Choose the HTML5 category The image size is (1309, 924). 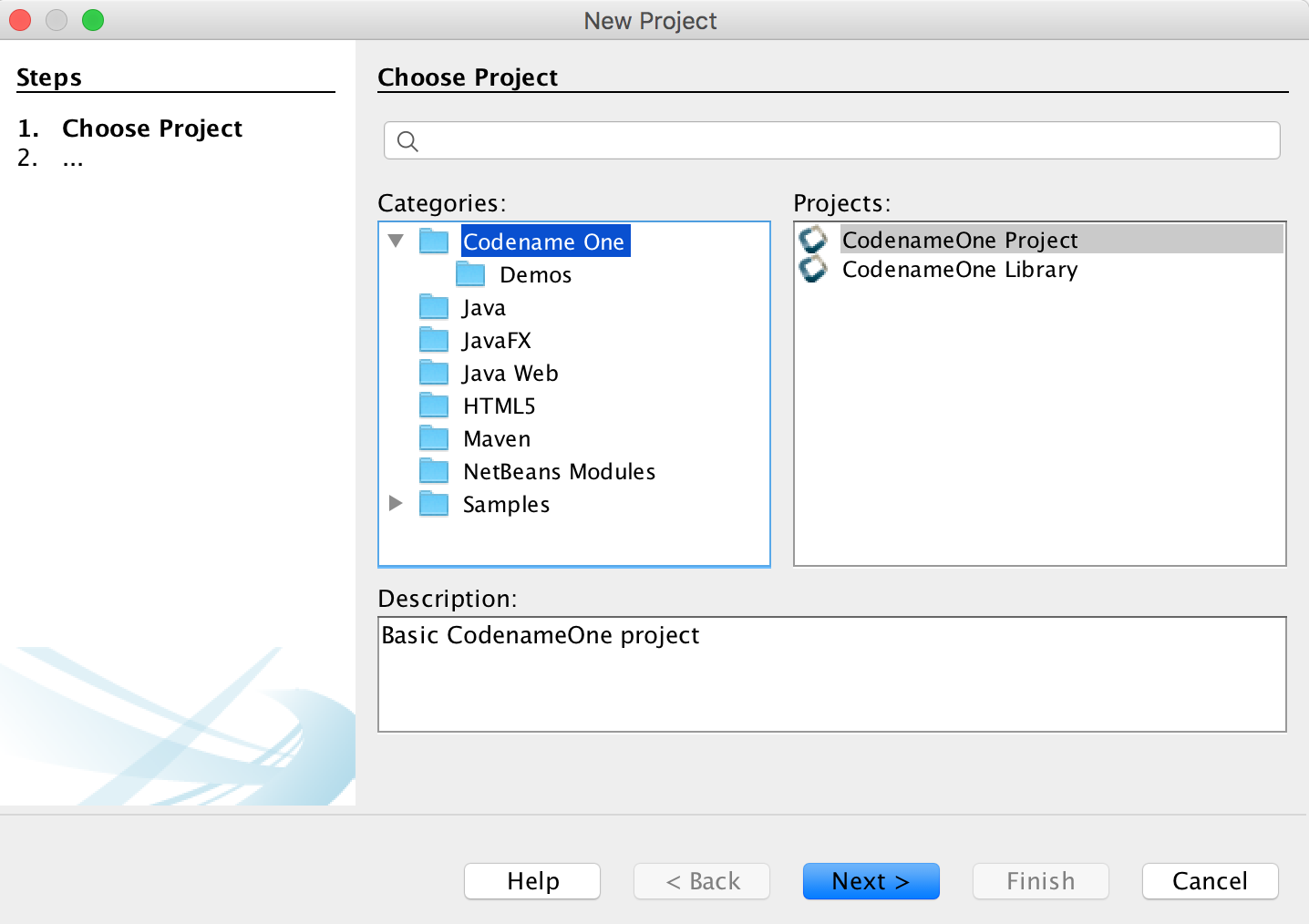click(499, 405)
